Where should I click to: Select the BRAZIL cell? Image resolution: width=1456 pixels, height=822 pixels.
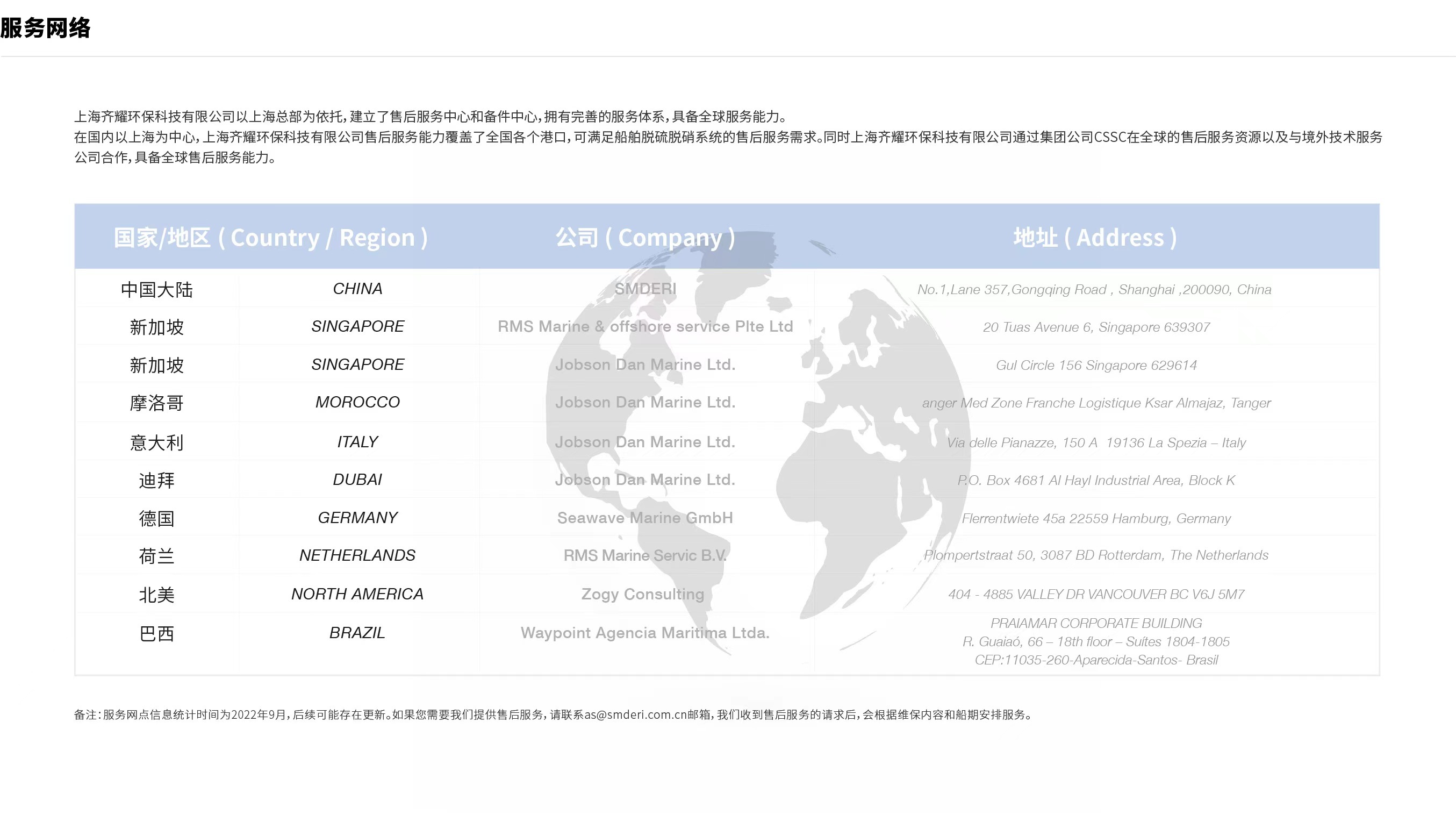(x=357, y=633)
